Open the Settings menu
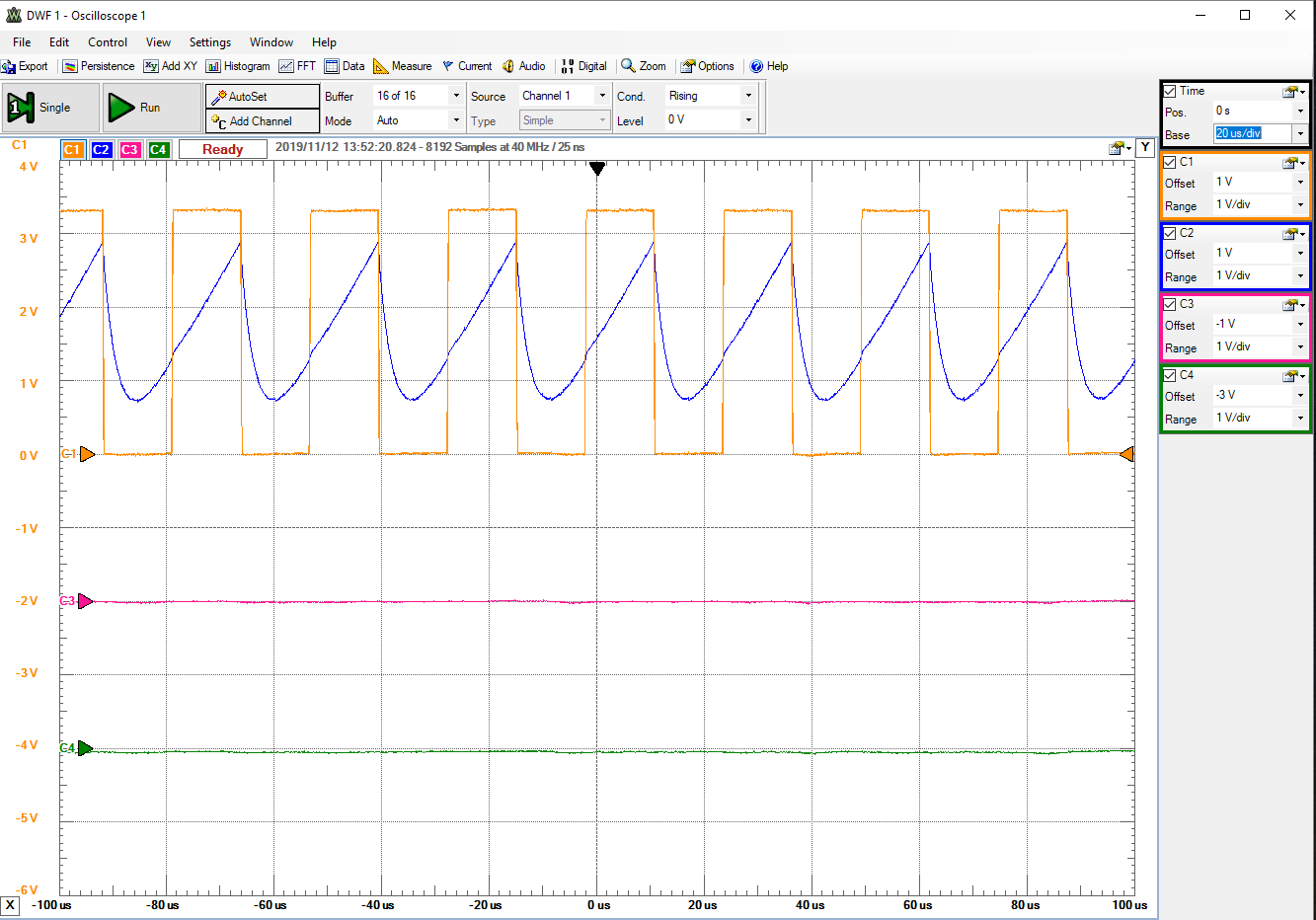Screen dimensions: 1316x920 pos(209,42)
